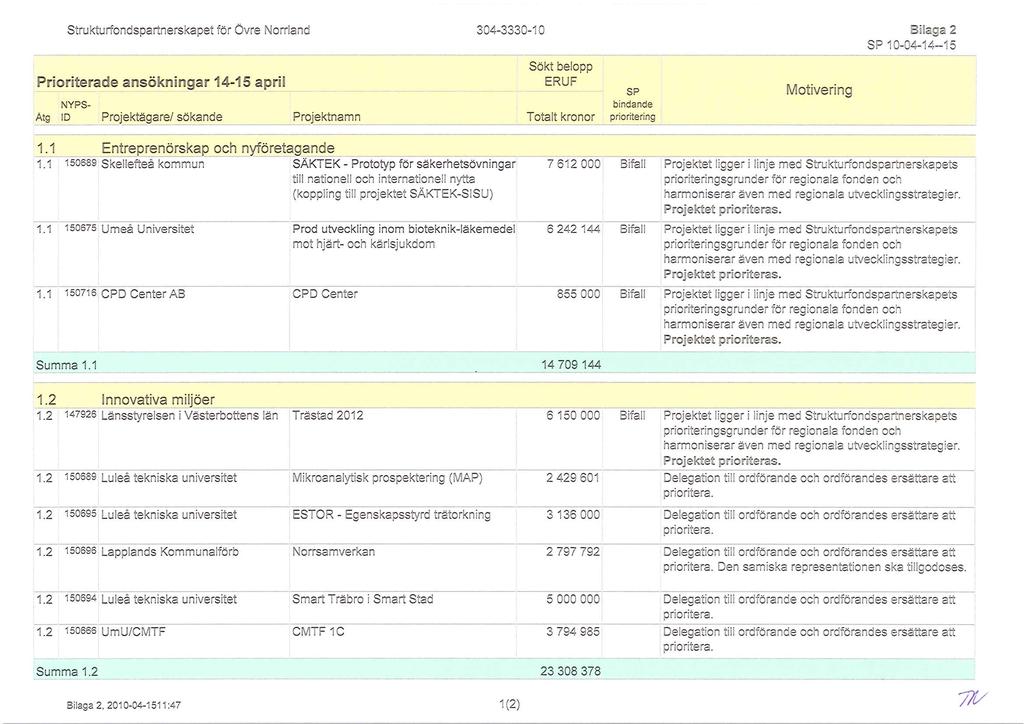Click 'Luleå tekniska universitet' in the Smart Träbro row

point(168,599)
